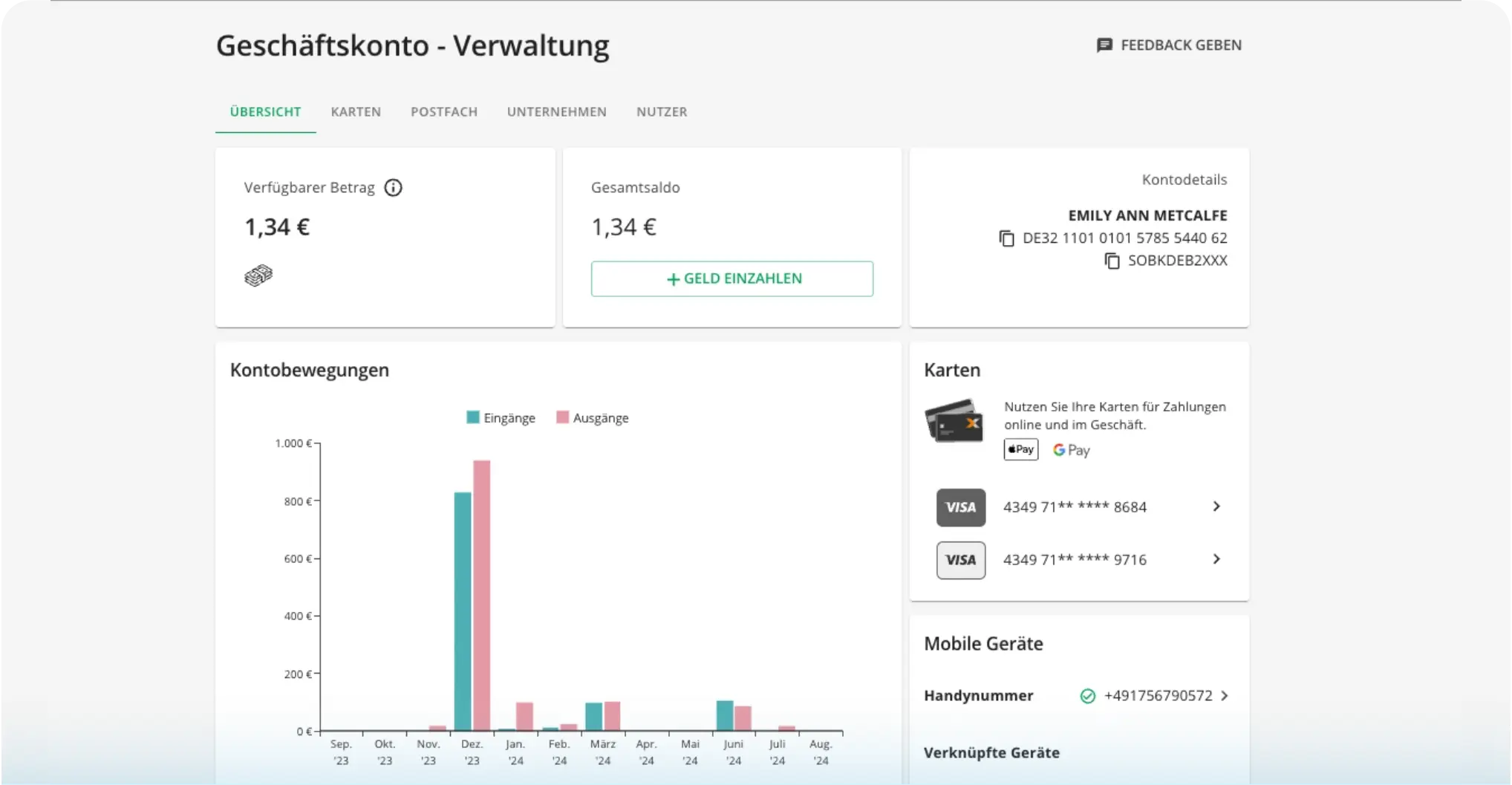Viewport: 1512px width, 785px height.
Task: Select the UNTERNEHMEN tab
Action: tap(556, 111)
